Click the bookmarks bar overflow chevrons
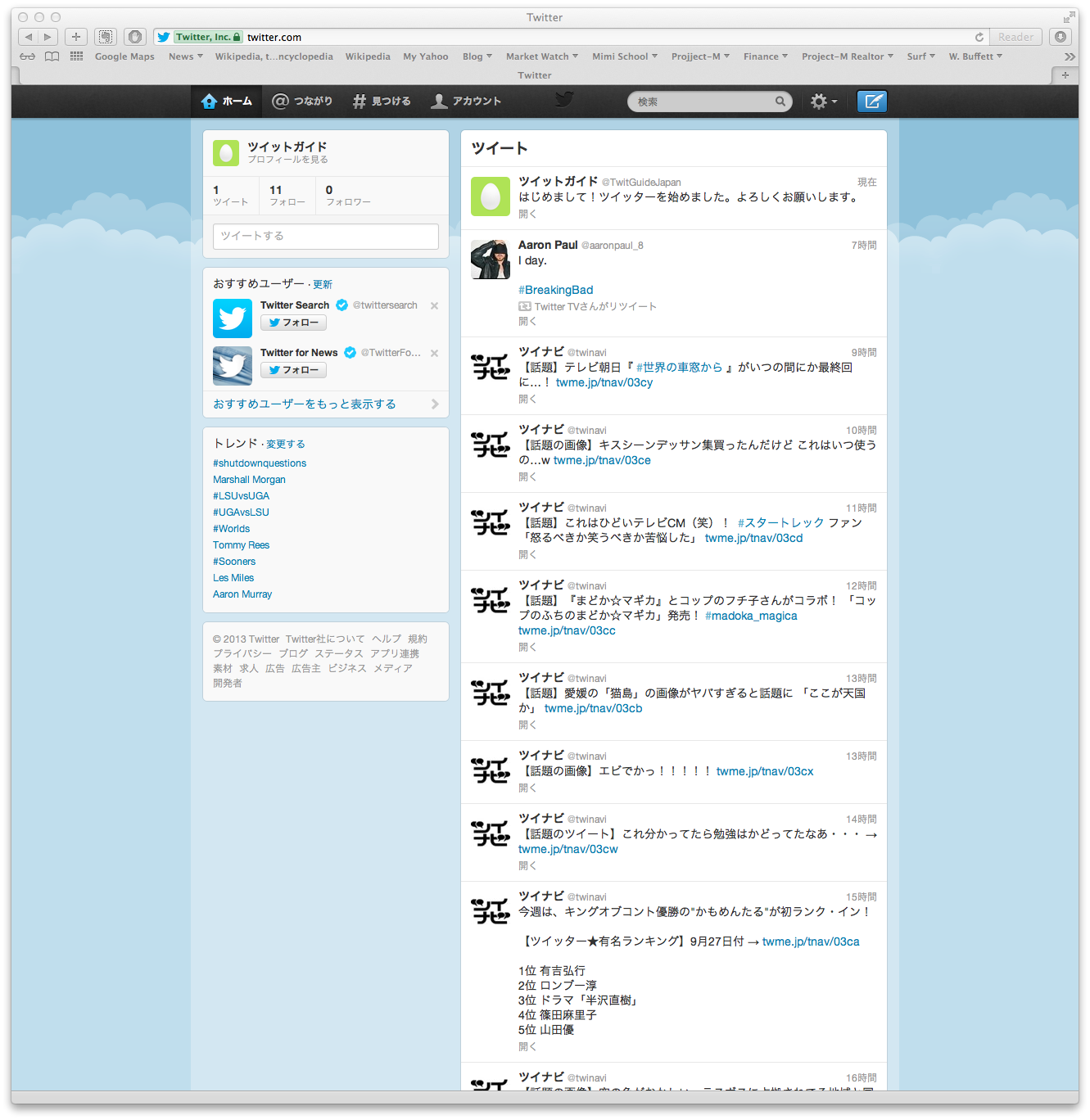This screenshot has height=1120, width=1090. pyautogui.click(x=1070, y=56)
